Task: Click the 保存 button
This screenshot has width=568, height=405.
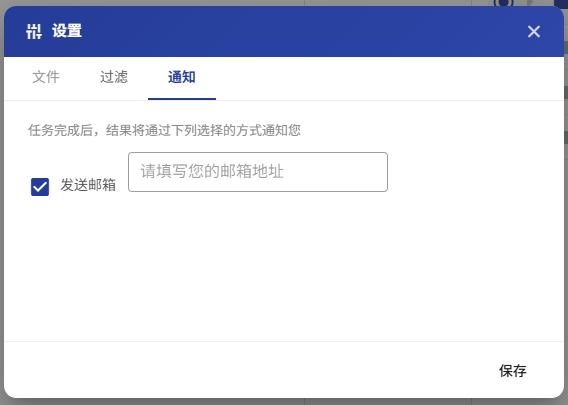Action: point(513,371)
